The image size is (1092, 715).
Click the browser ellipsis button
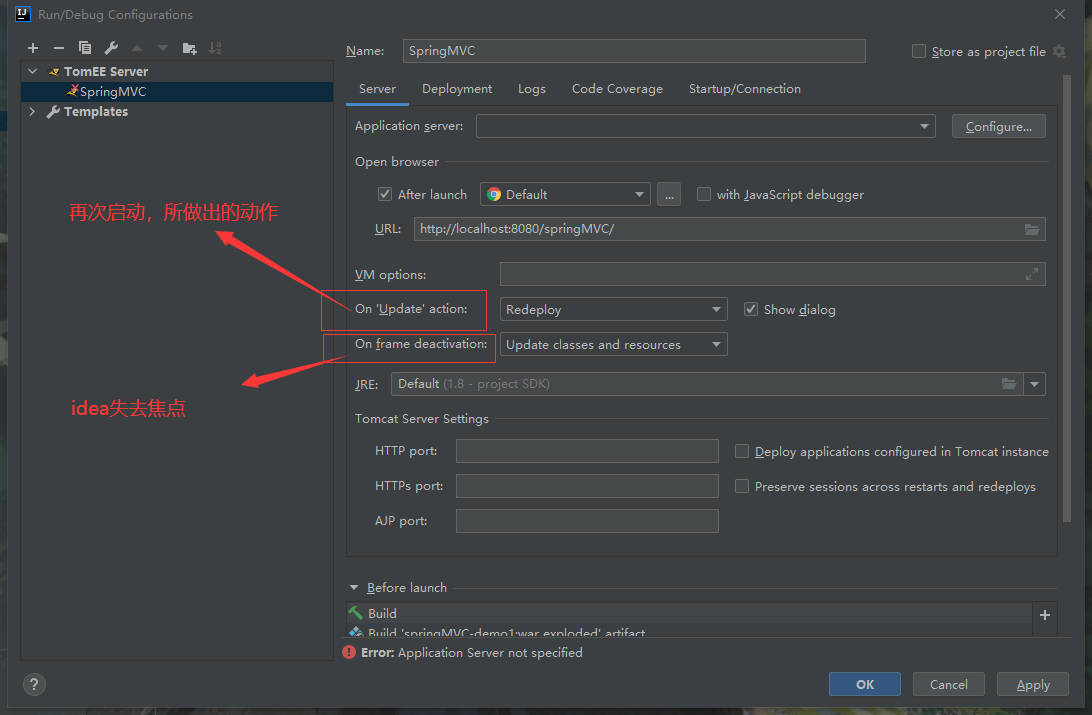click(669, 194)
